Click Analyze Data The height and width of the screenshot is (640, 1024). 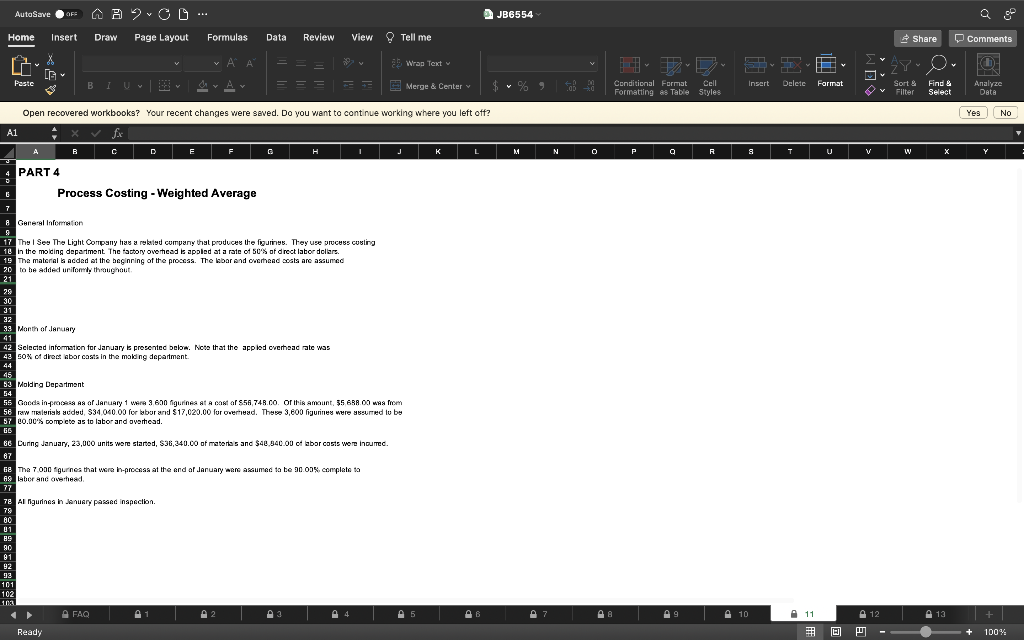pyautogui.click(x=987, y=75)
